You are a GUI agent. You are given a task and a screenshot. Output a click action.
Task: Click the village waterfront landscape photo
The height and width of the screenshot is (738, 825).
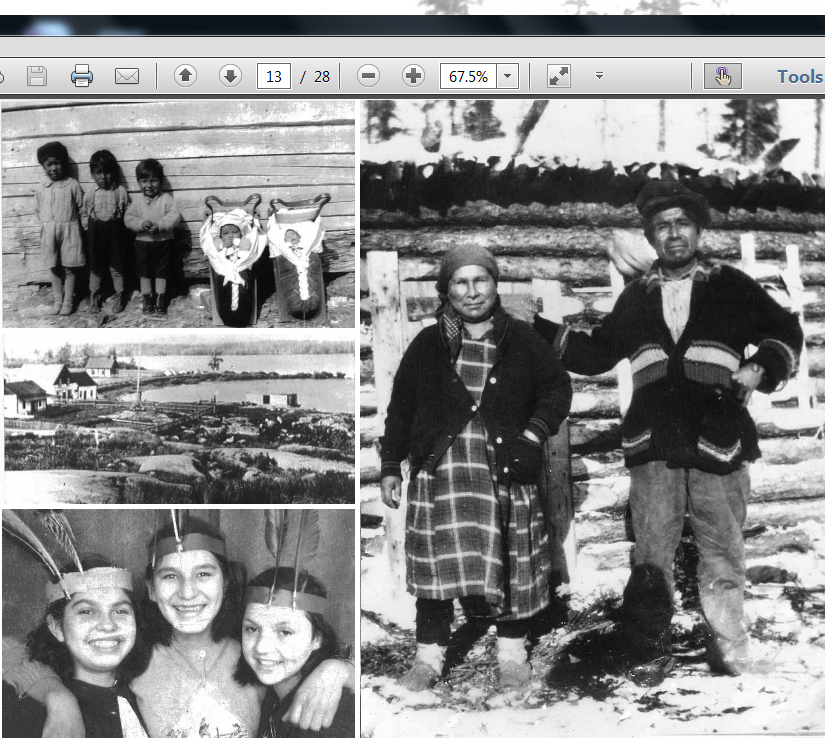coord(178,418)
